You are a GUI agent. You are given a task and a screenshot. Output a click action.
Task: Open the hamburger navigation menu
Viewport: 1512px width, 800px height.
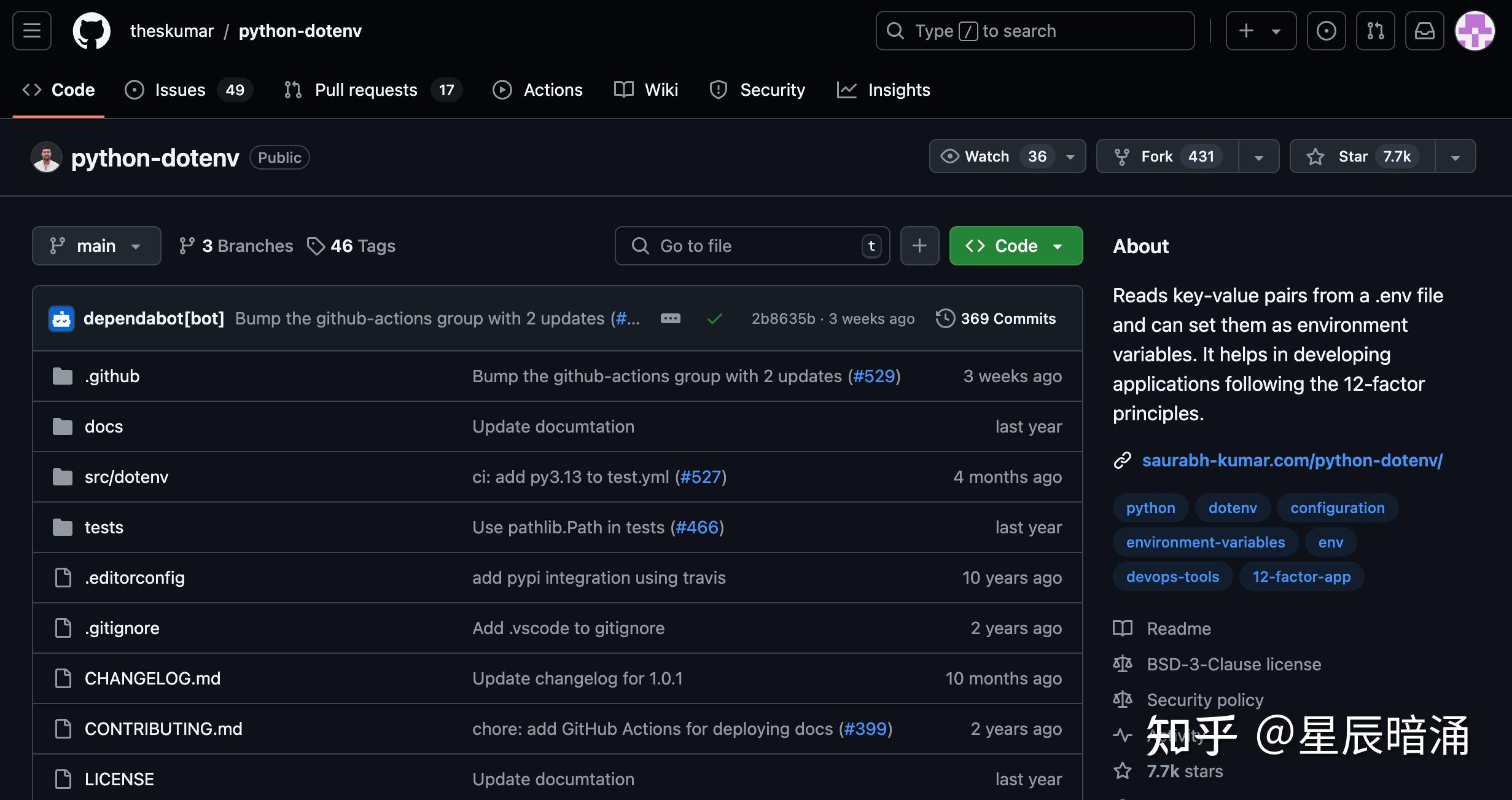(x=32, y=31)
